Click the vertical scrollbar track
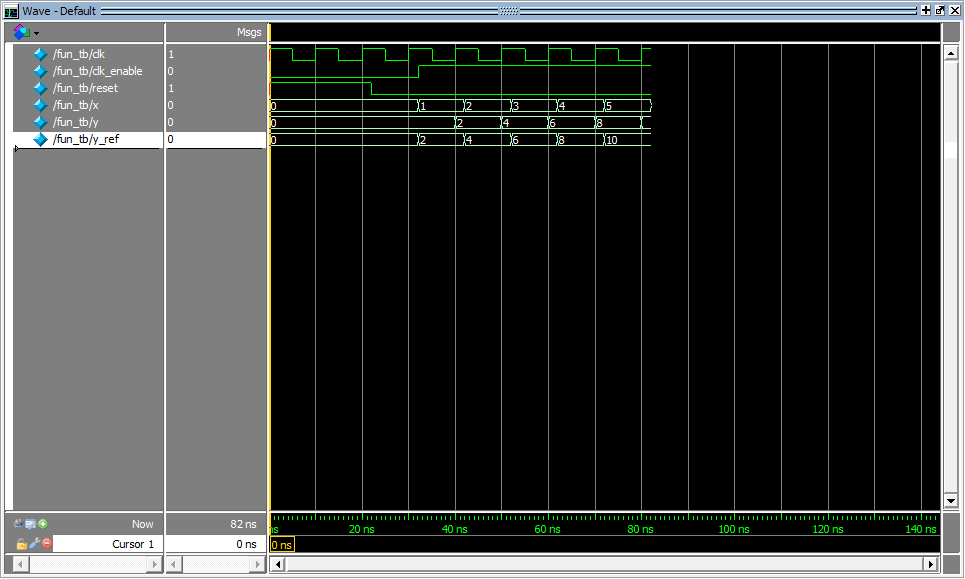The height and width of the screenshot is (579, 965). pyautogui.click(x=951, y=277)
